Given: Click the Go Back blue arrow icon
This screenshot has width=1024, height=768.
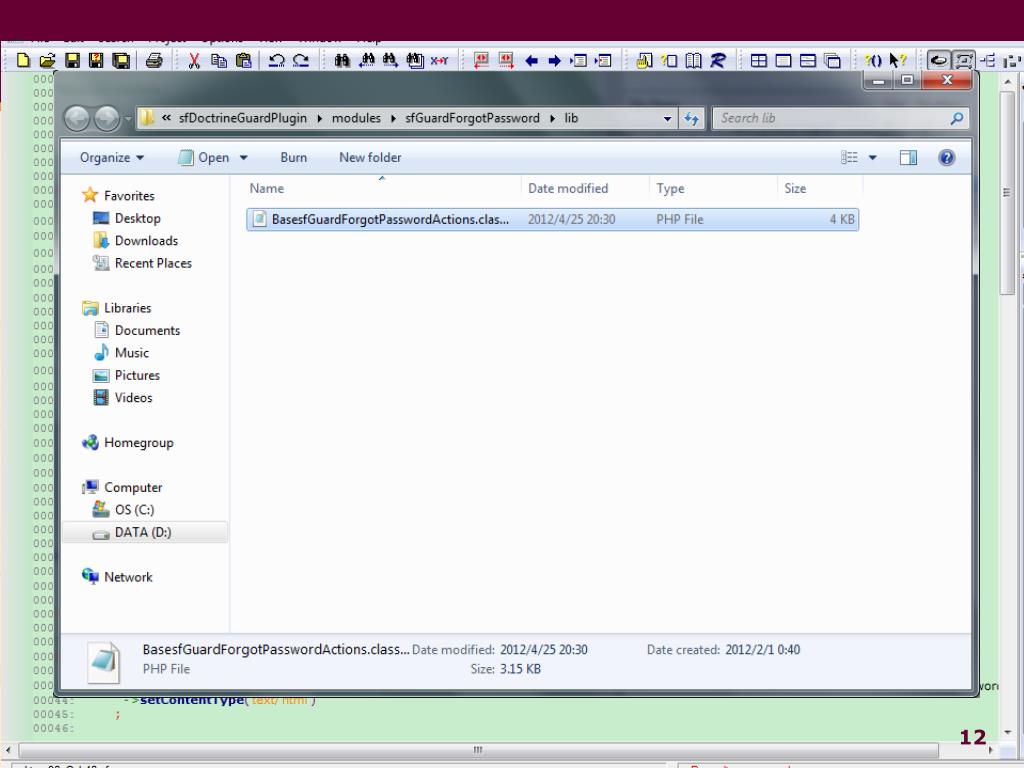Looking at the screenshot, I should (x=531, y=61).
